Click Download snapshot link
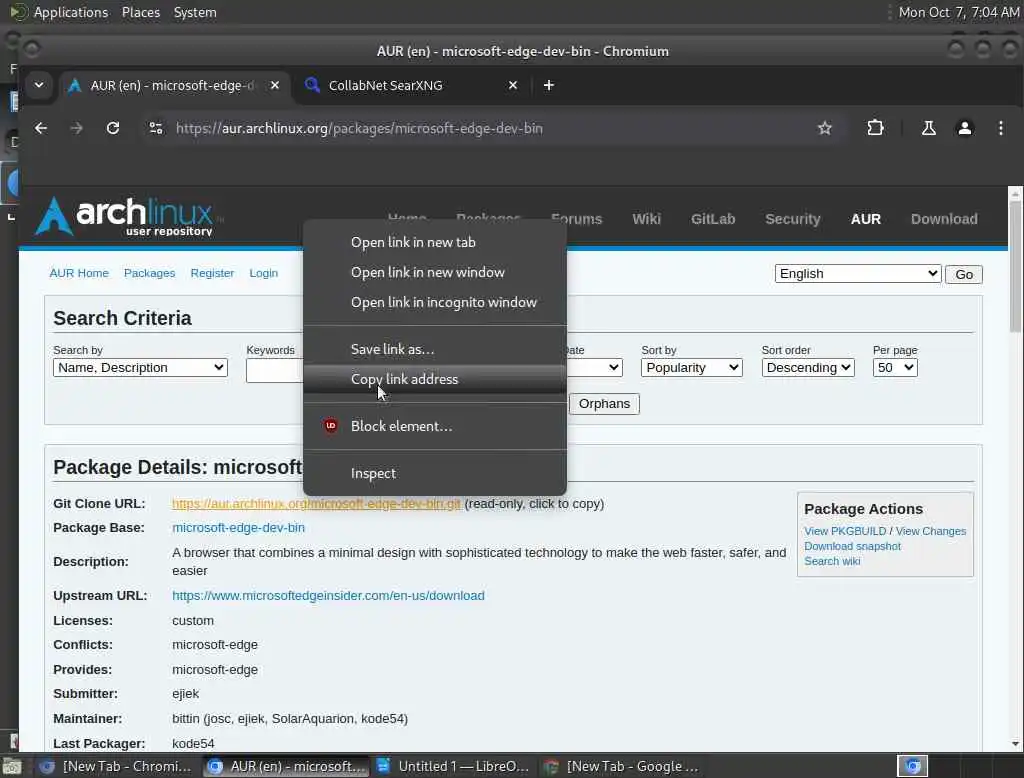The image size is (1024, 778). click(852, 546)
